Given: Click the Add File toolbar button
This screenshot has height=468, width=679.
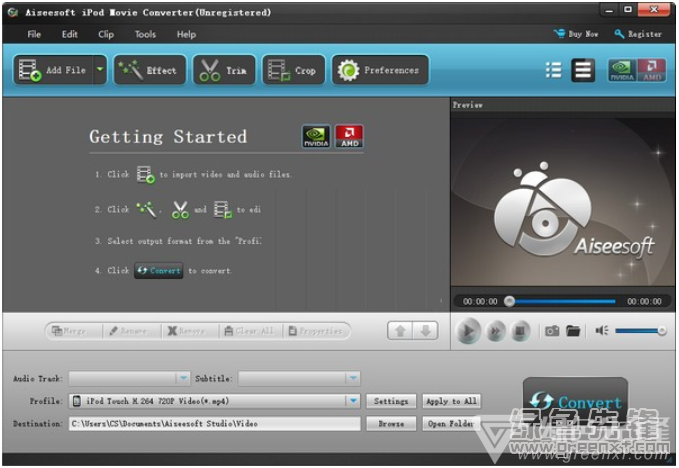Looking at the screenshot, I should (x=53, y=70).
